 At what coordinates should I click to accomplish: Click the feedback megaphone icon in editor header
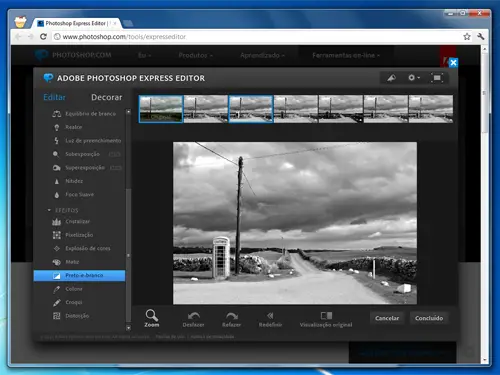(x=392, y=78)
